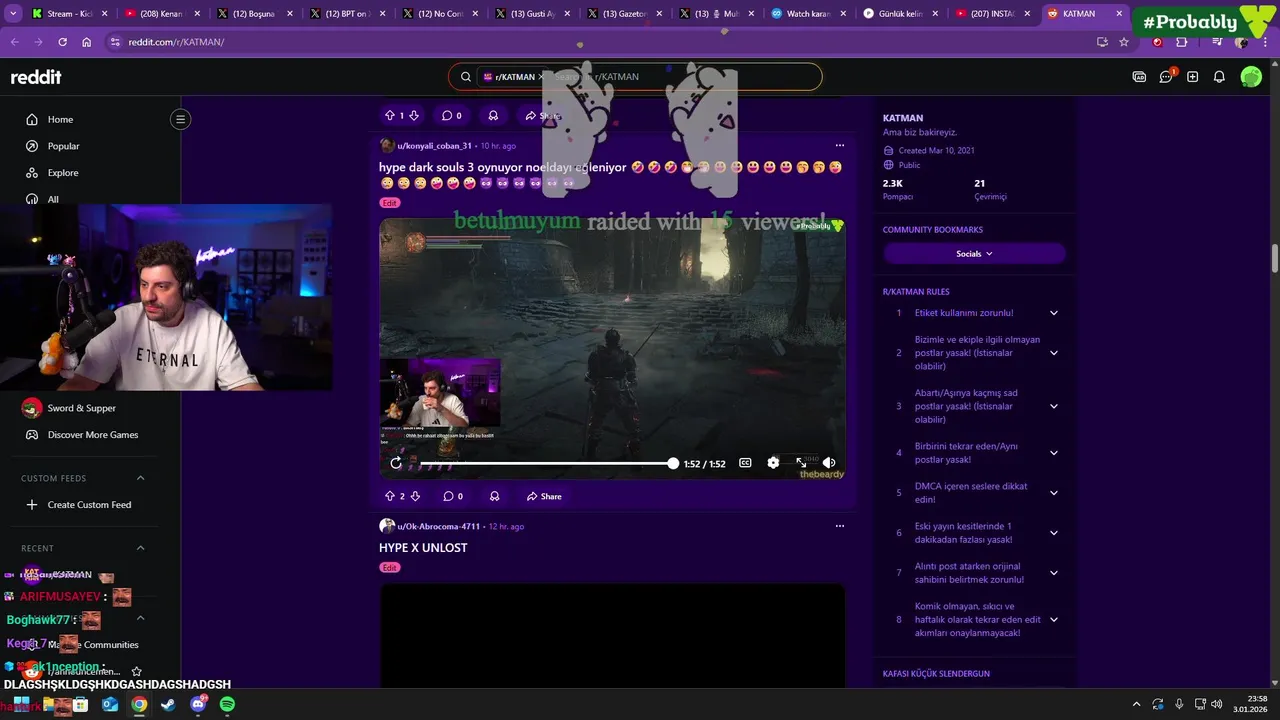The image size is (1280, 720).
Task: Open Popular in the Reddit sidebar
Action: [63, 146]
